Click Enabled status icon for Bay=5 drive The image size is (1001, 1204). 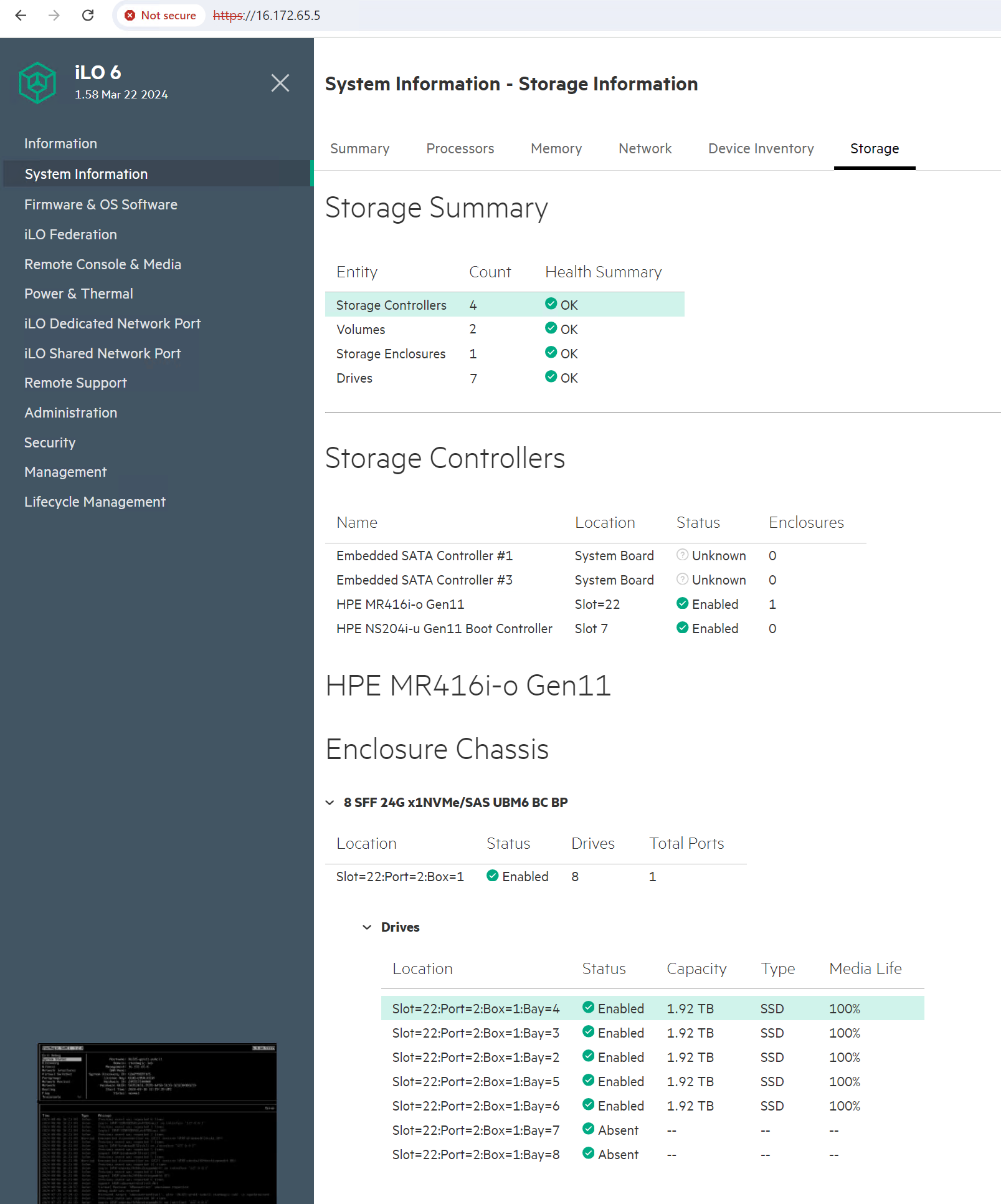[589, 1080]
